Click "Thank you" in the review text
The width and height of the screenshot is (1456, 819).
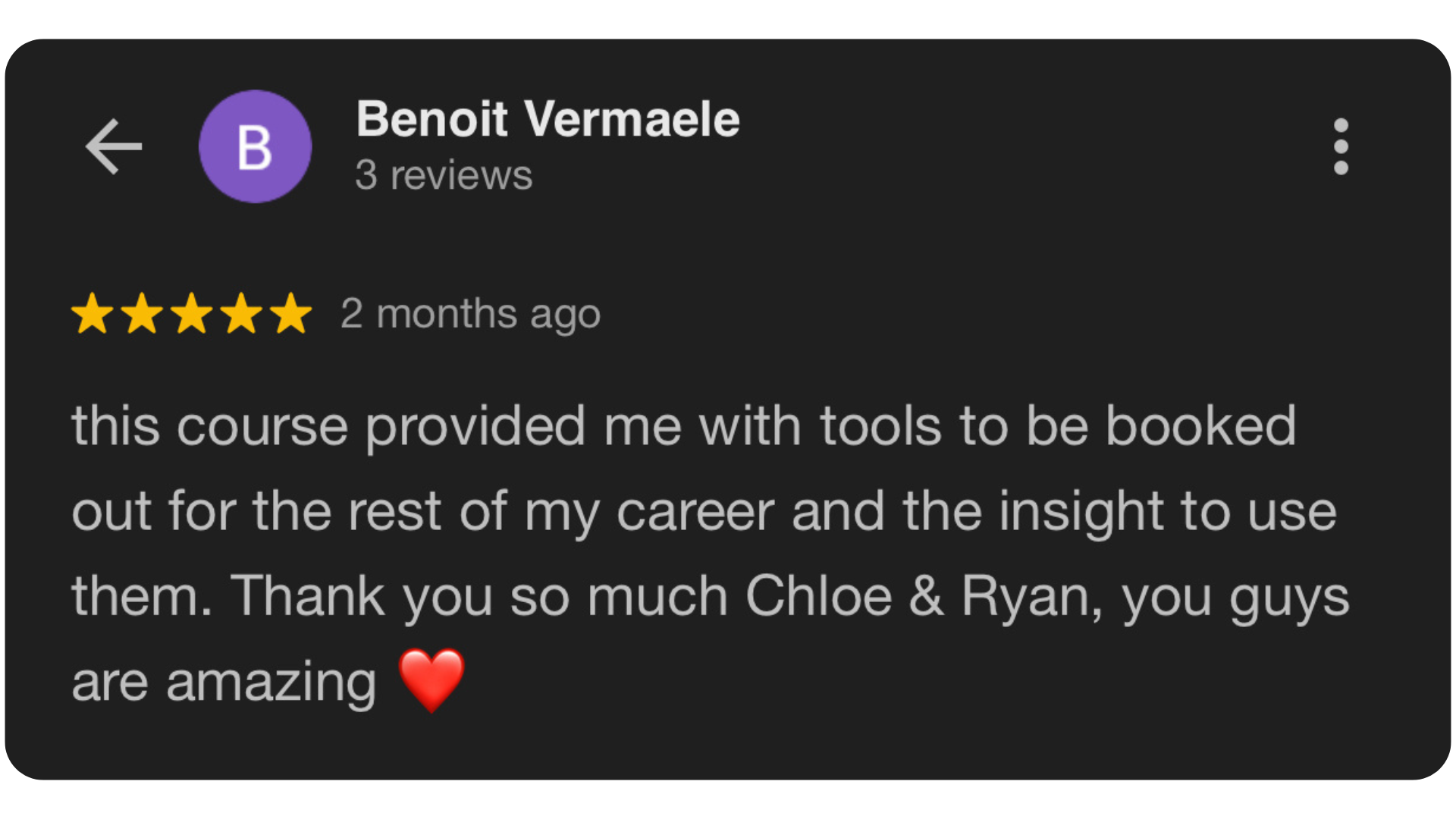(361, 596)
